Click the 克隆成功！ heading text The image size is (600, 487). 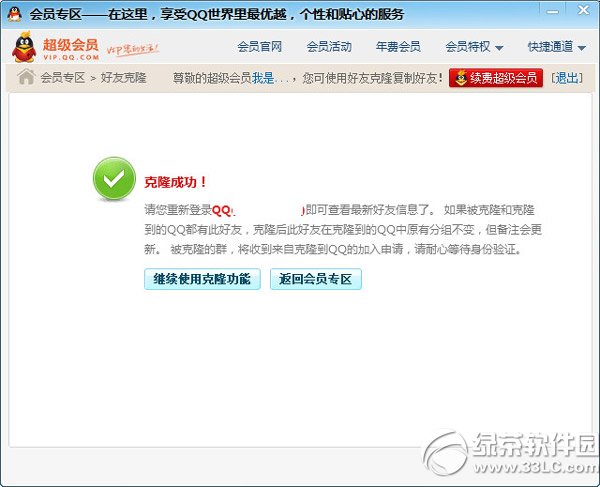pos(176,182)
